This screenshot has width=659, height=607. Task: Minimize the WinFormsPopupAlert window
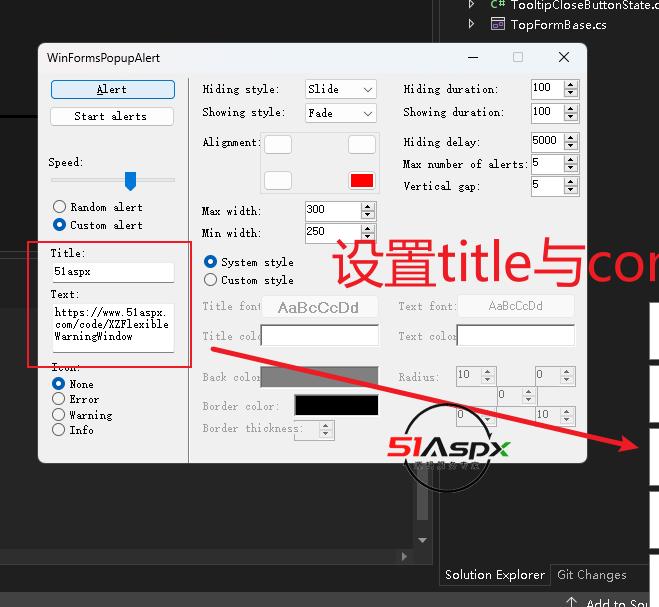click(473, 57)
